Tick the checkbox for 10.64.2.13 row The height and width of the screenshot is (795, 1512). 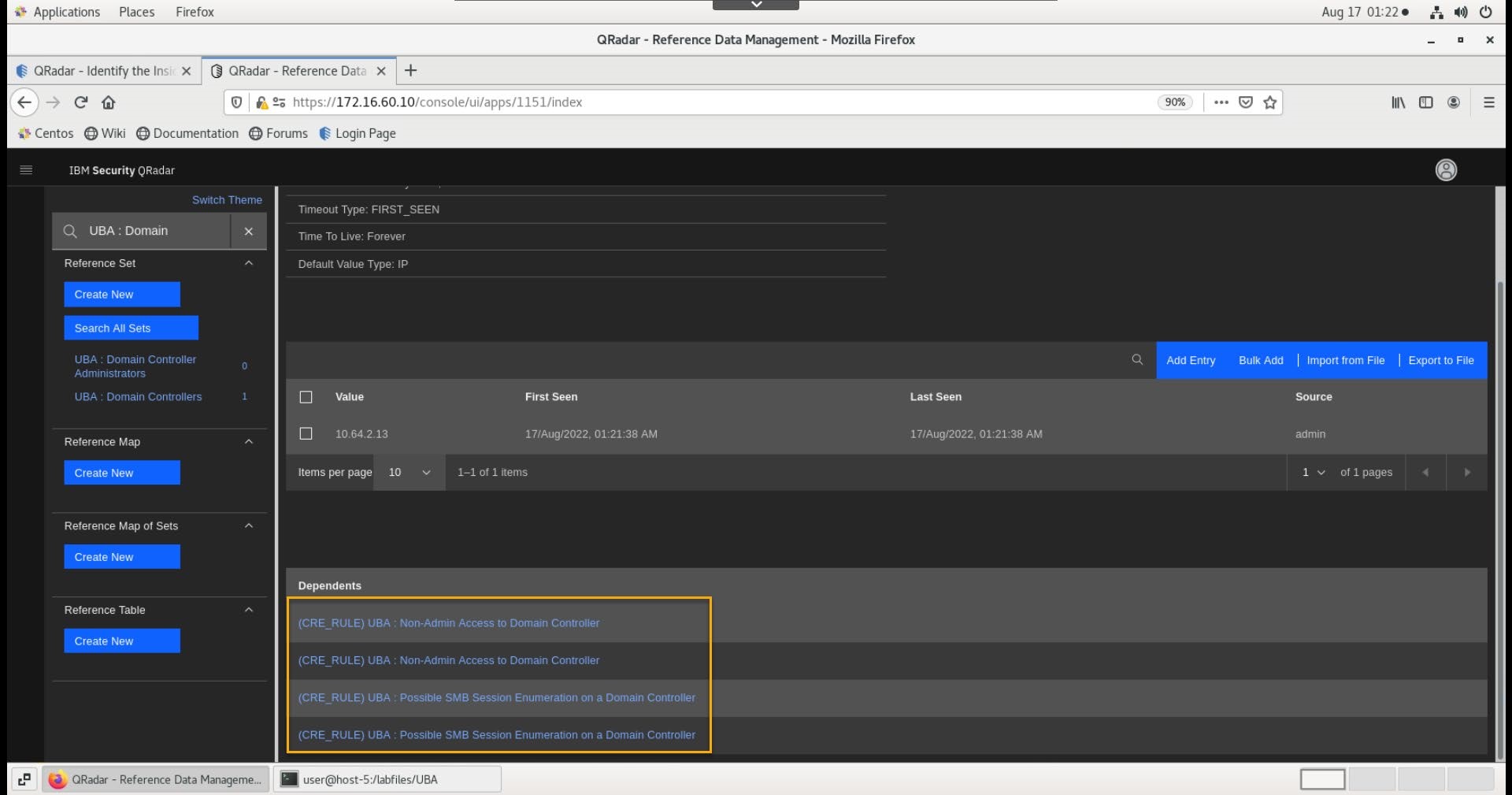coord(306,433)
